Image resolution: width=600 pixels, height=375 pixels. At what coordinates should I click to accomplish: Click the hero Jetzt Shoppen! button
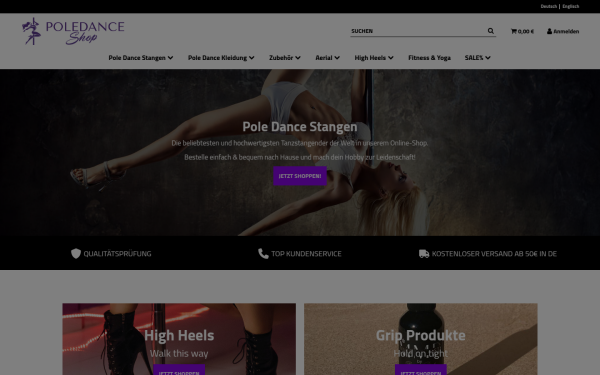(300, 176)
